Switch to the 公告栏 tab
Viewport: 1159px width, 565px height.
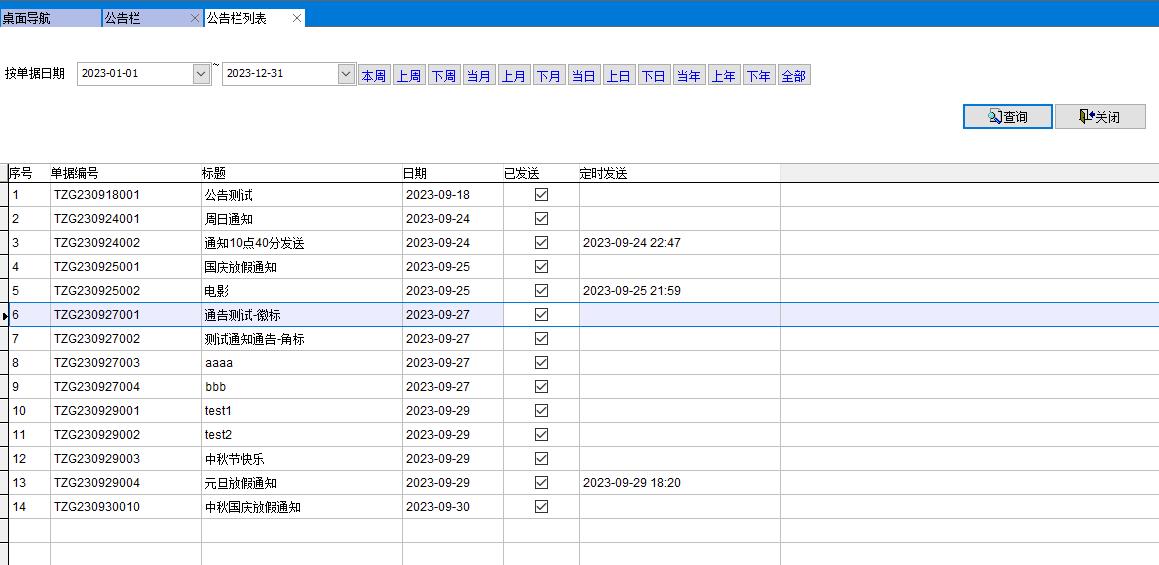[x=140, y=18]
